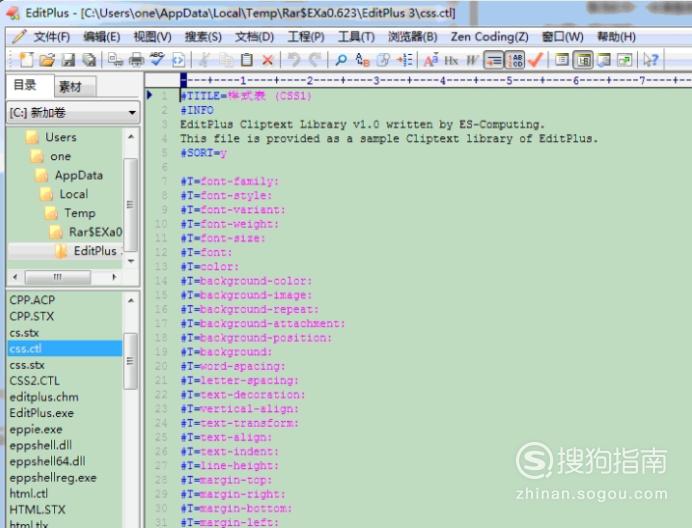This screenshot has width=692, height=528.
Task: Paste clipboard with the clipboard icon
Action: [247, 60]
